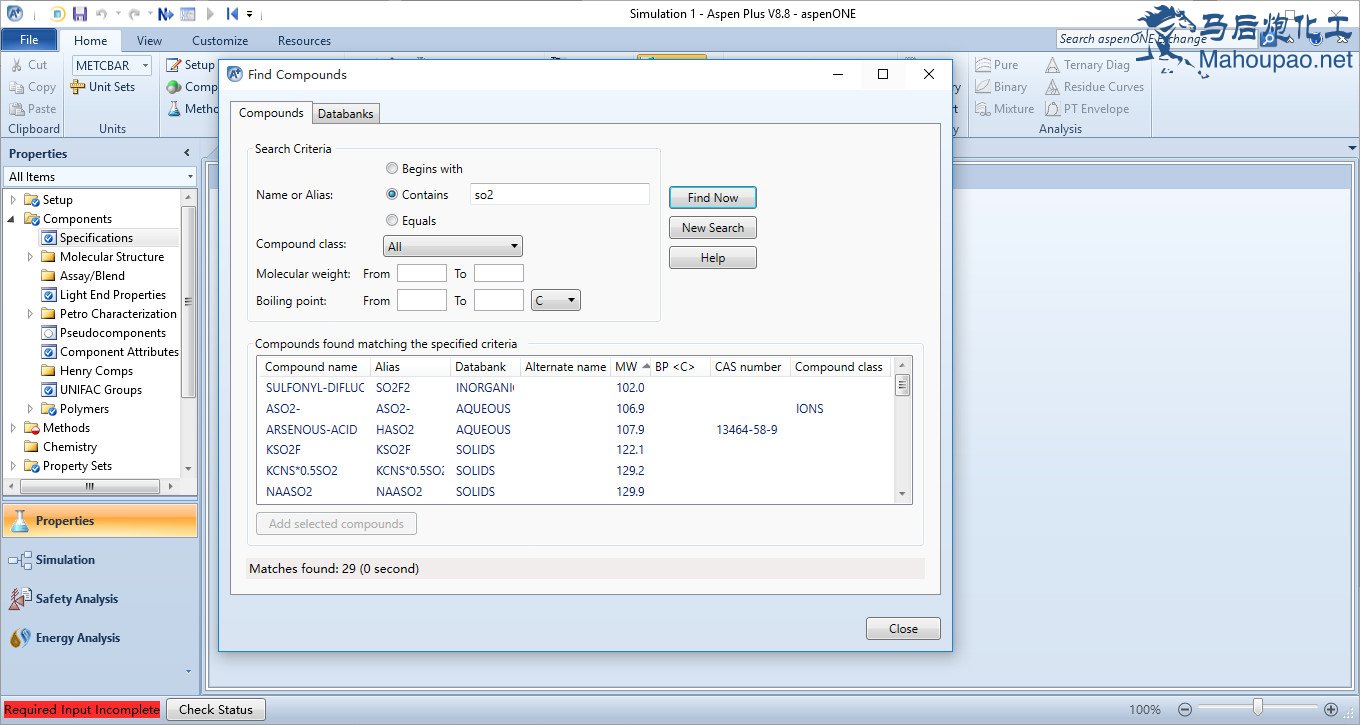1360x725 pixels.
Task: Collapse the Properties navigation pane arrow
Action: pyautogui.click(x=186, y=153)
